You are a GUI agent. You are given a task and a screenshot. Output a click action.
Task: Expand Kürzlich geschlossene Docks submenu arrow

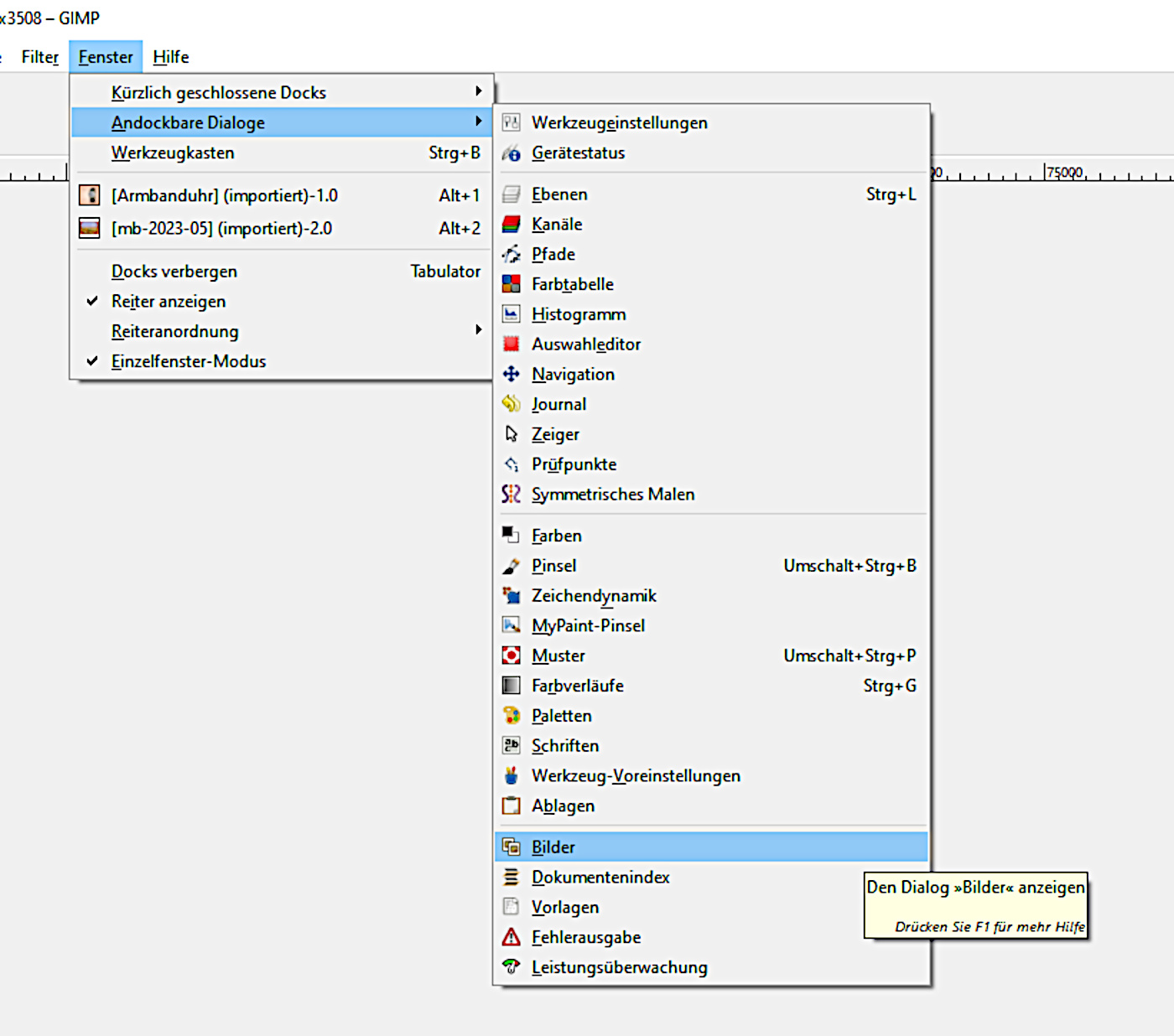pyautogui.click(x=478, y=91)
